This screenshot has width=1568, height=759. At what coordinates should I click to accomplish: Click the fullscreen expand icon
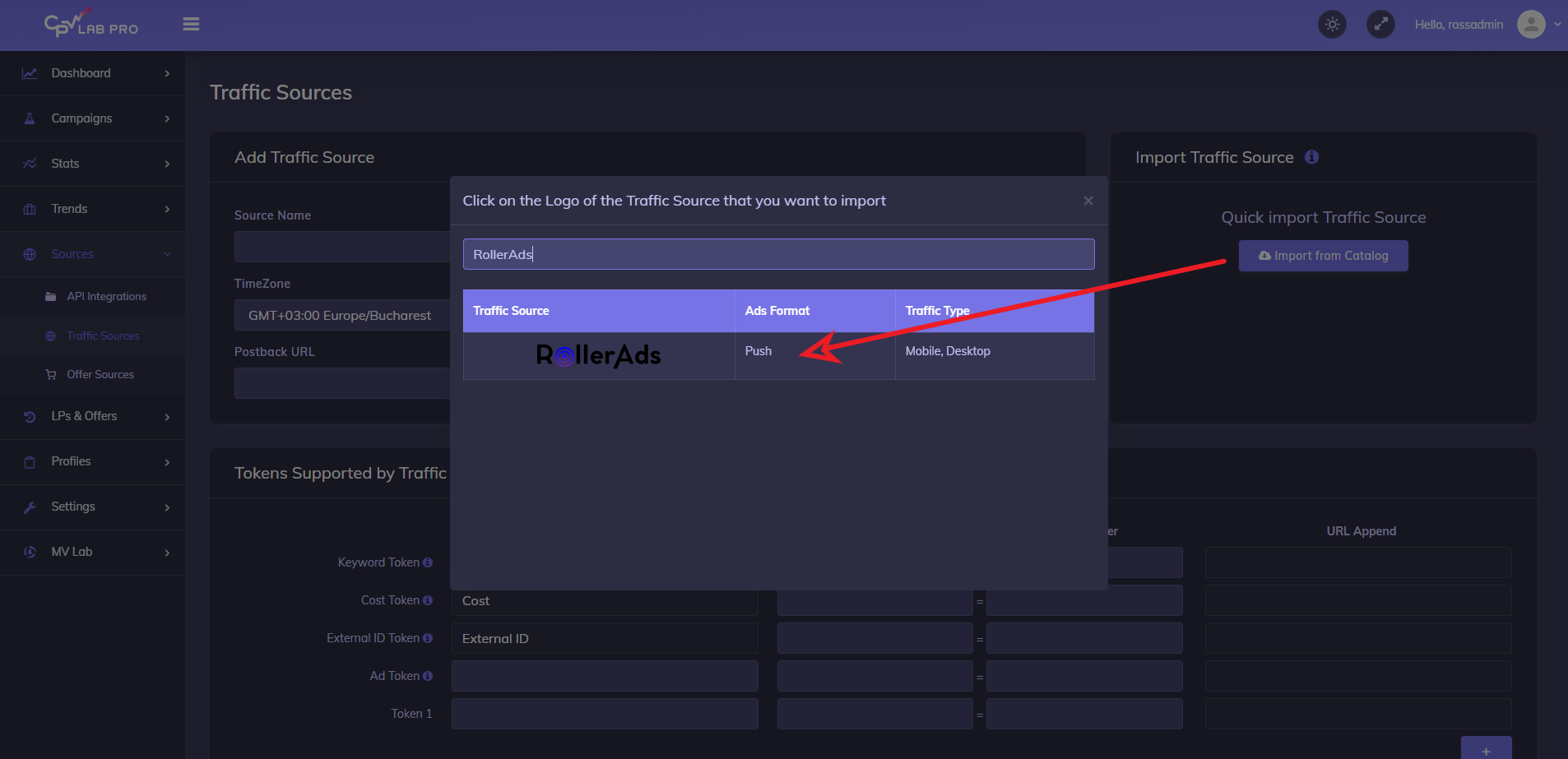(x=1380, y=25)
